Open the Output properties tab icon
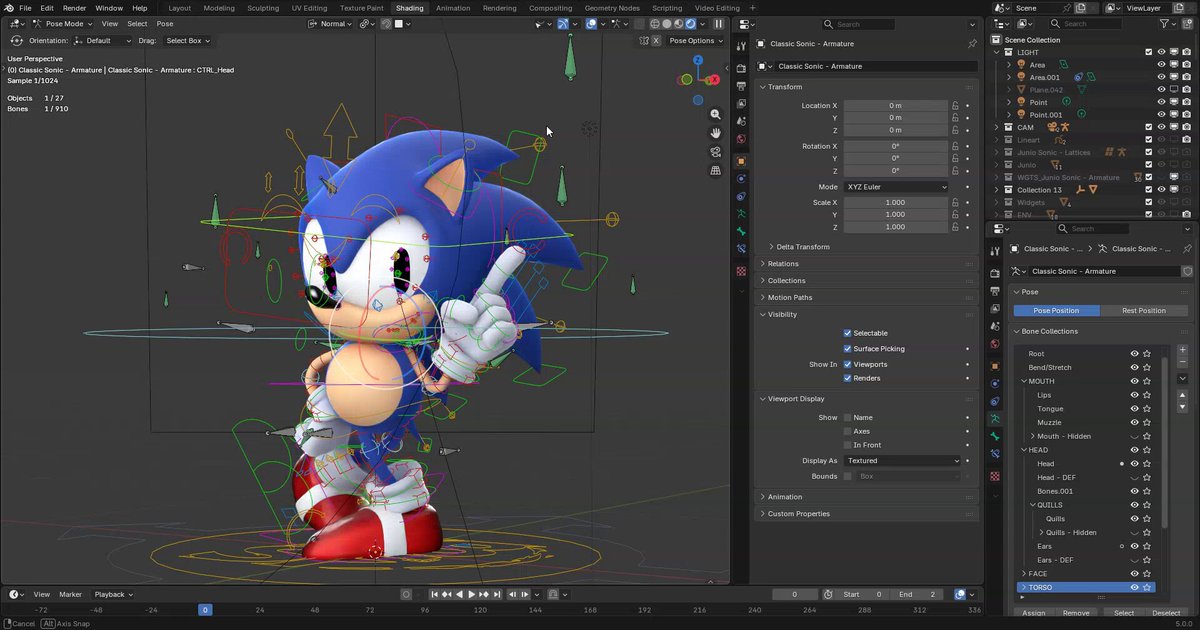 [741, 86]
